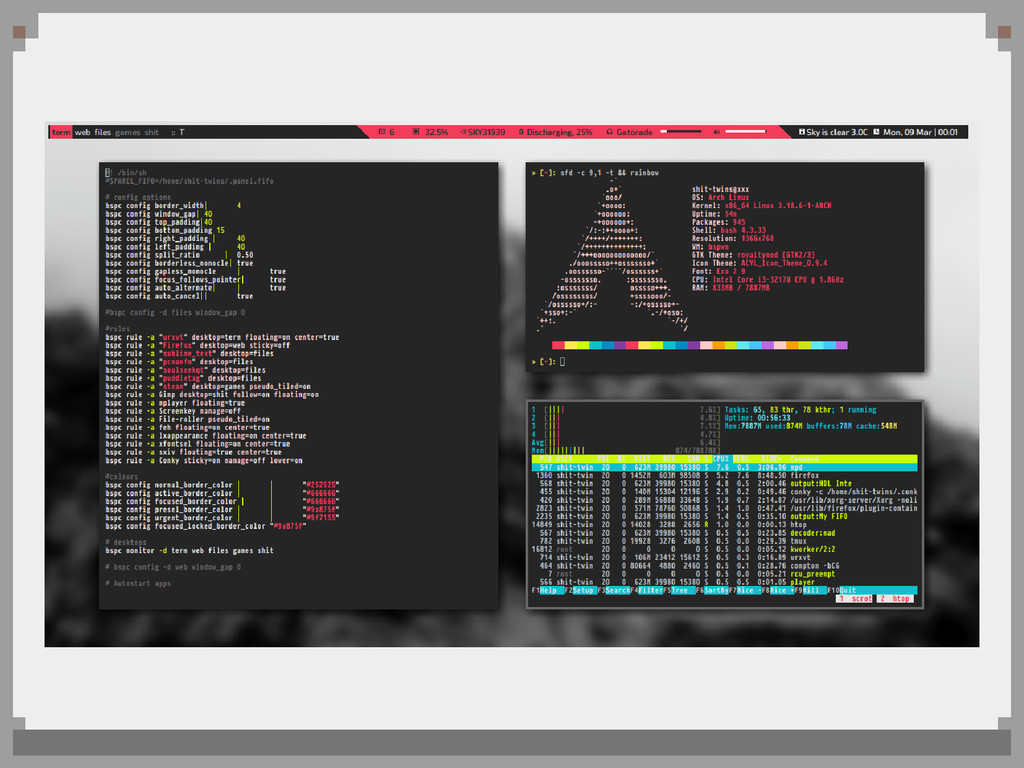The image size is (1024, 768).
Task: Click the bspc config border_width line
Action: [x=174, y=206]
